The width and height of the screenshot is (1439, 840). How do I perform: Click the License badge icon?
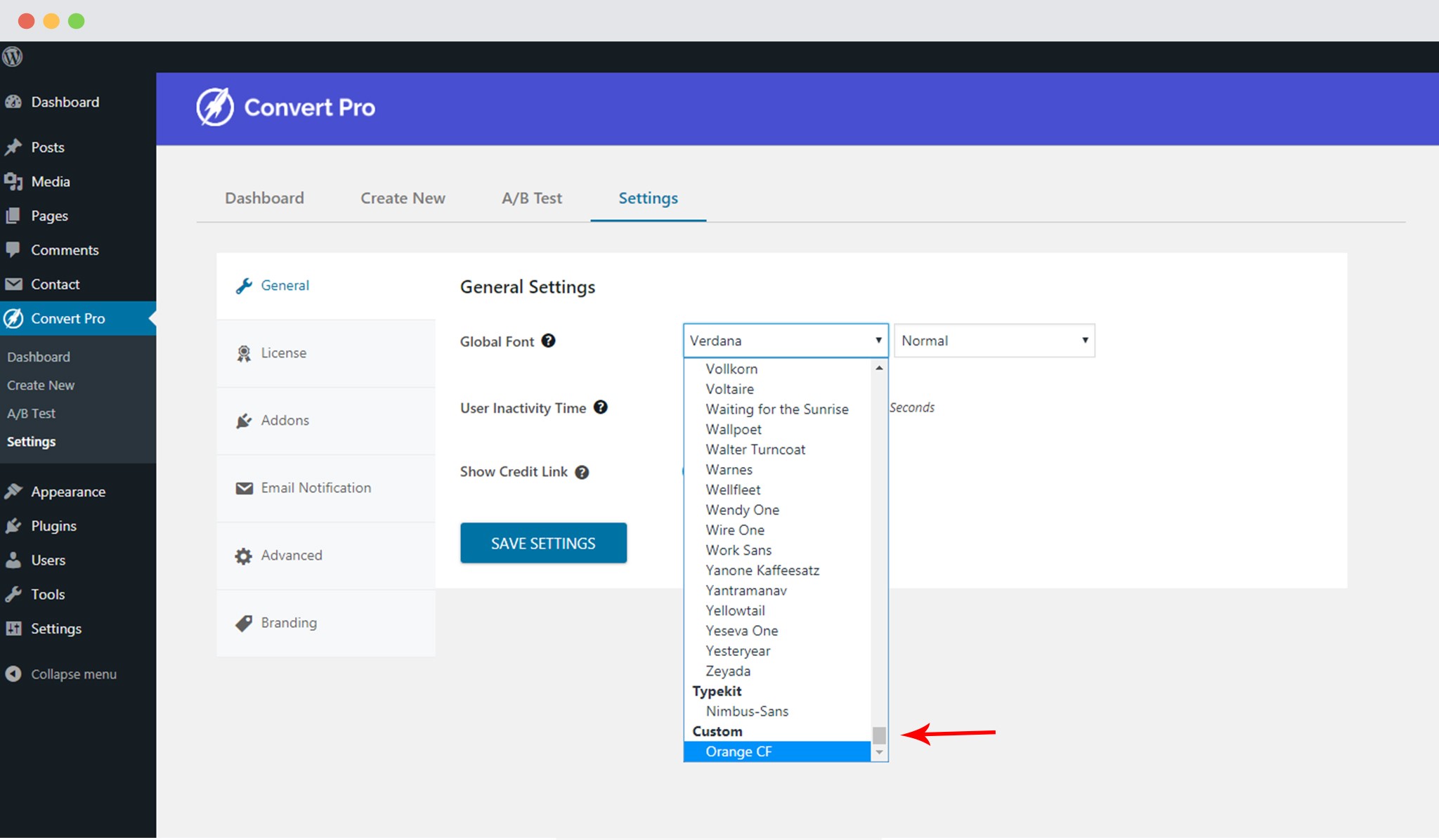coord(244,353)
